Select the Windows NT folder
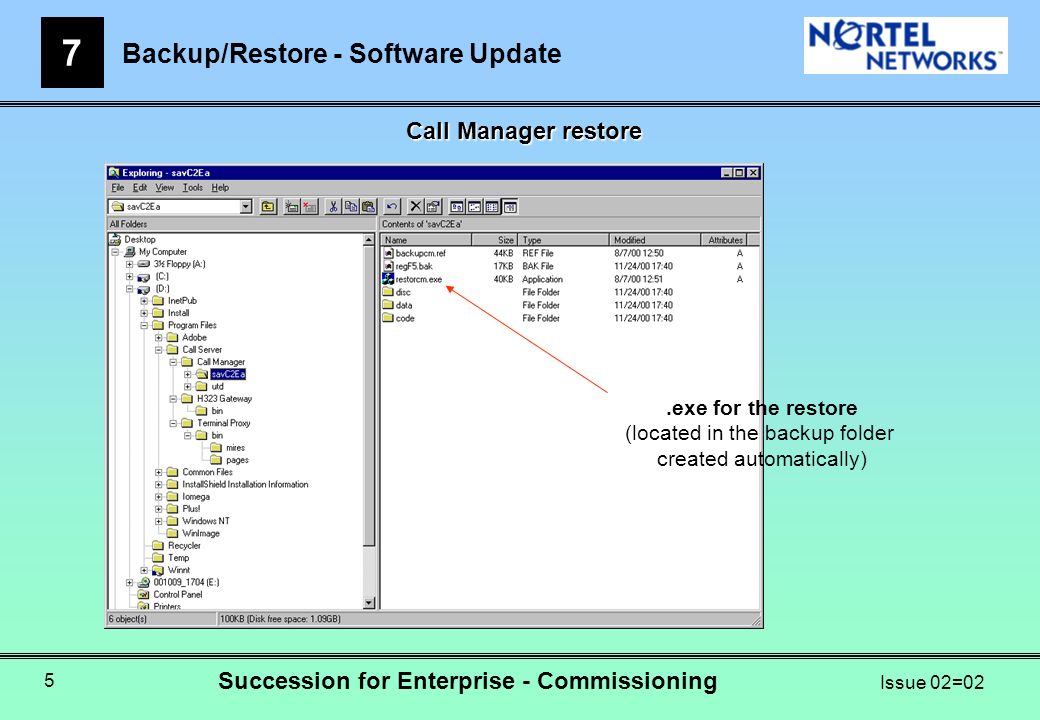This screenshot has height=720, width=1040. pos(206,521)
